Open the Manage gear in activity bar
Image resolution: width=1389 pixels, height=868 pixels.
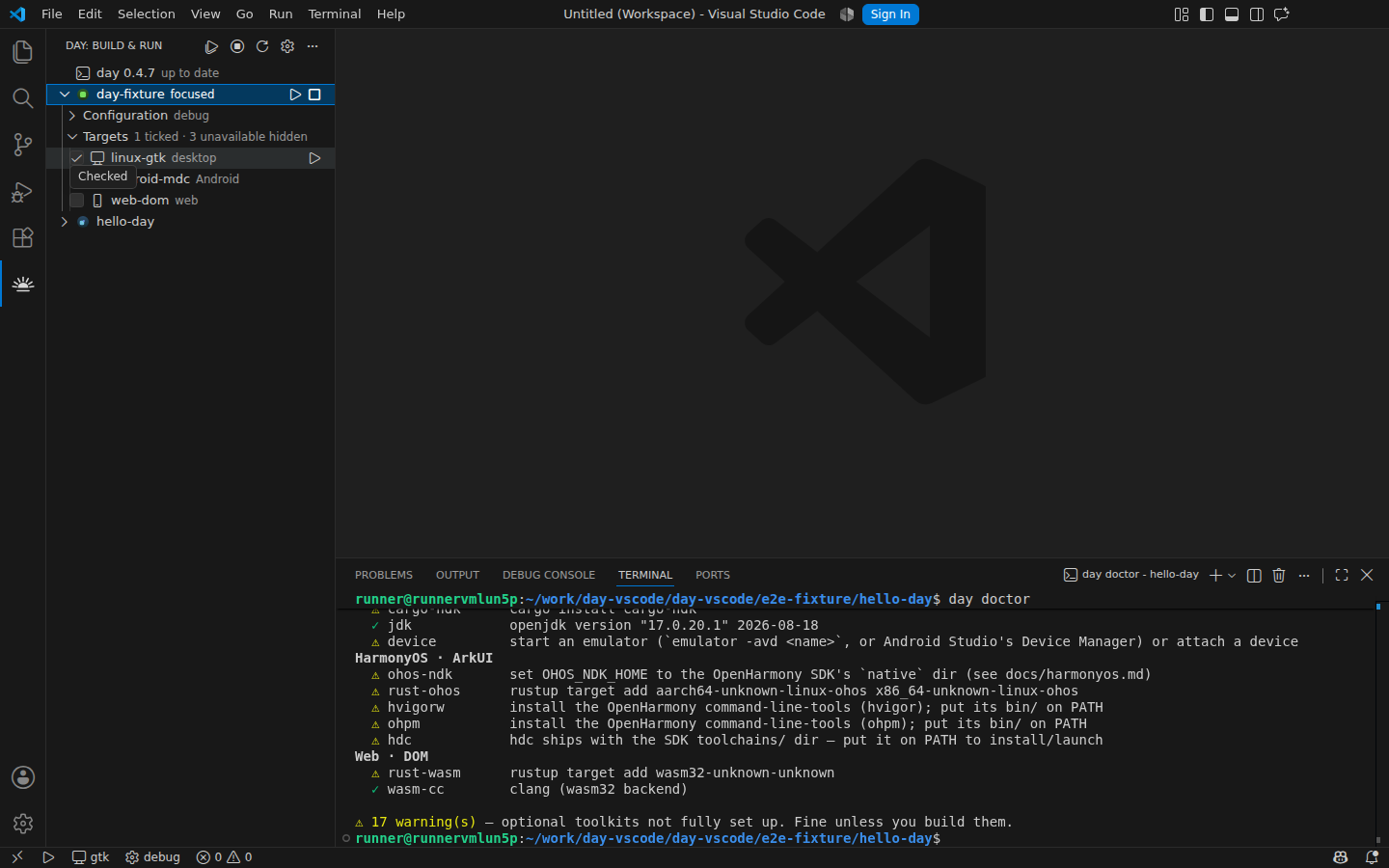point(23,824)
